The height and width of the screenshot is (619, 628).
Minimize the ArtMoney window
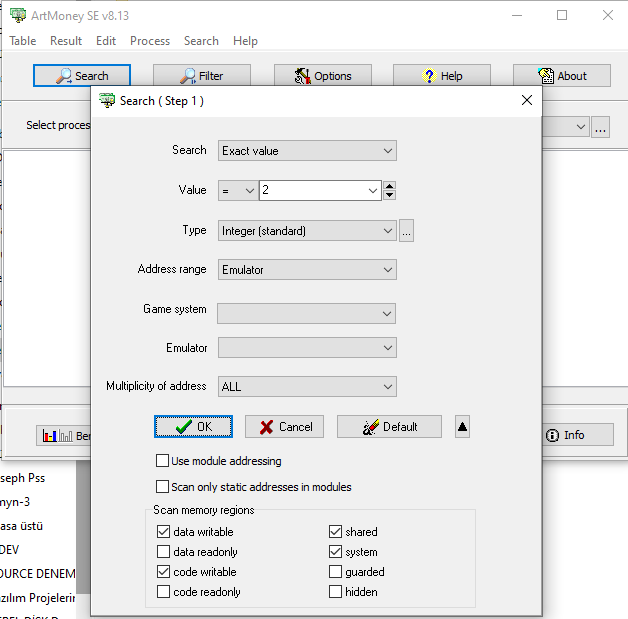tap(517, 15)
